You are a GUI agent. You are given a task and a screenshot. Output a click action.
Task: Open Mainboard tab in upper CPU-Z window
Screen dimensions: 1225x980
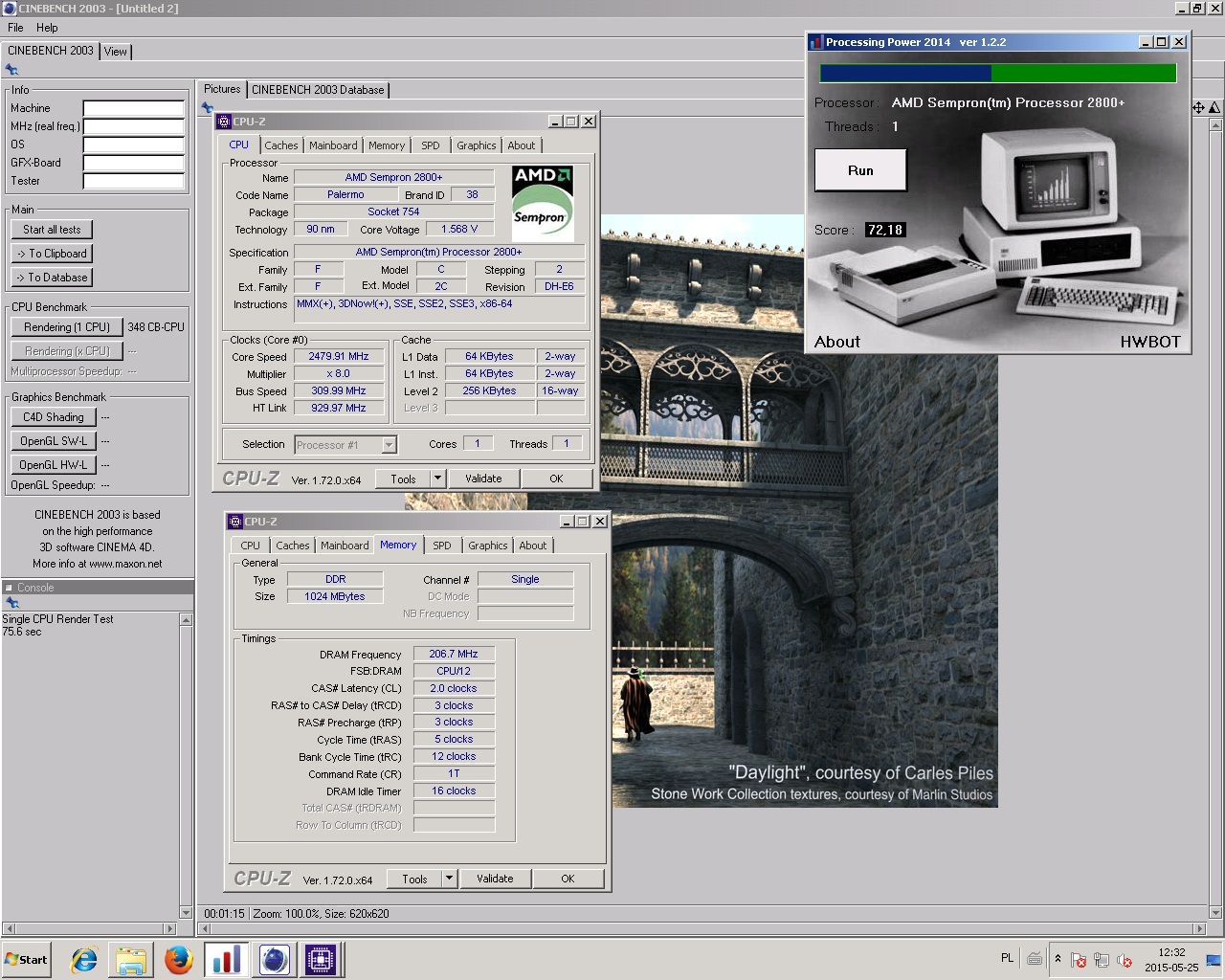point(333,145)
